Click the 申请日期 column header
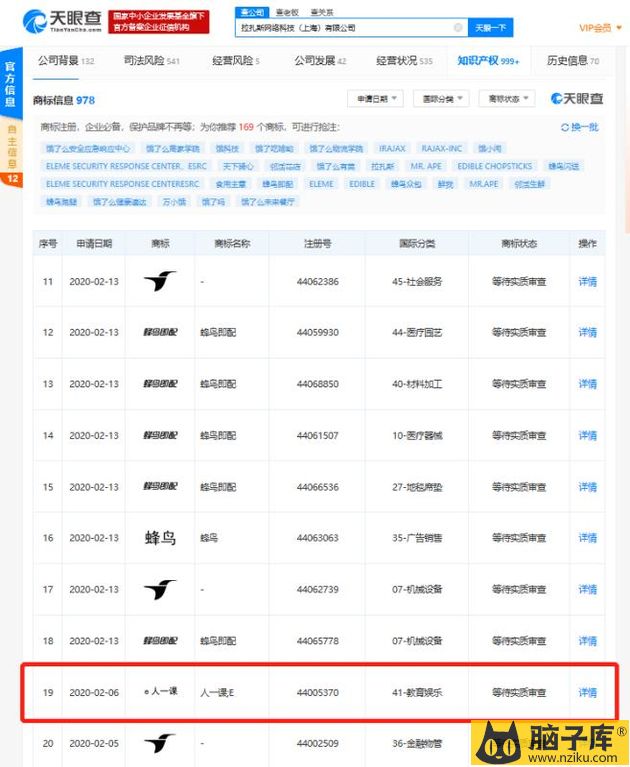This screenshot has height=767, width=630. pos(94,243)
